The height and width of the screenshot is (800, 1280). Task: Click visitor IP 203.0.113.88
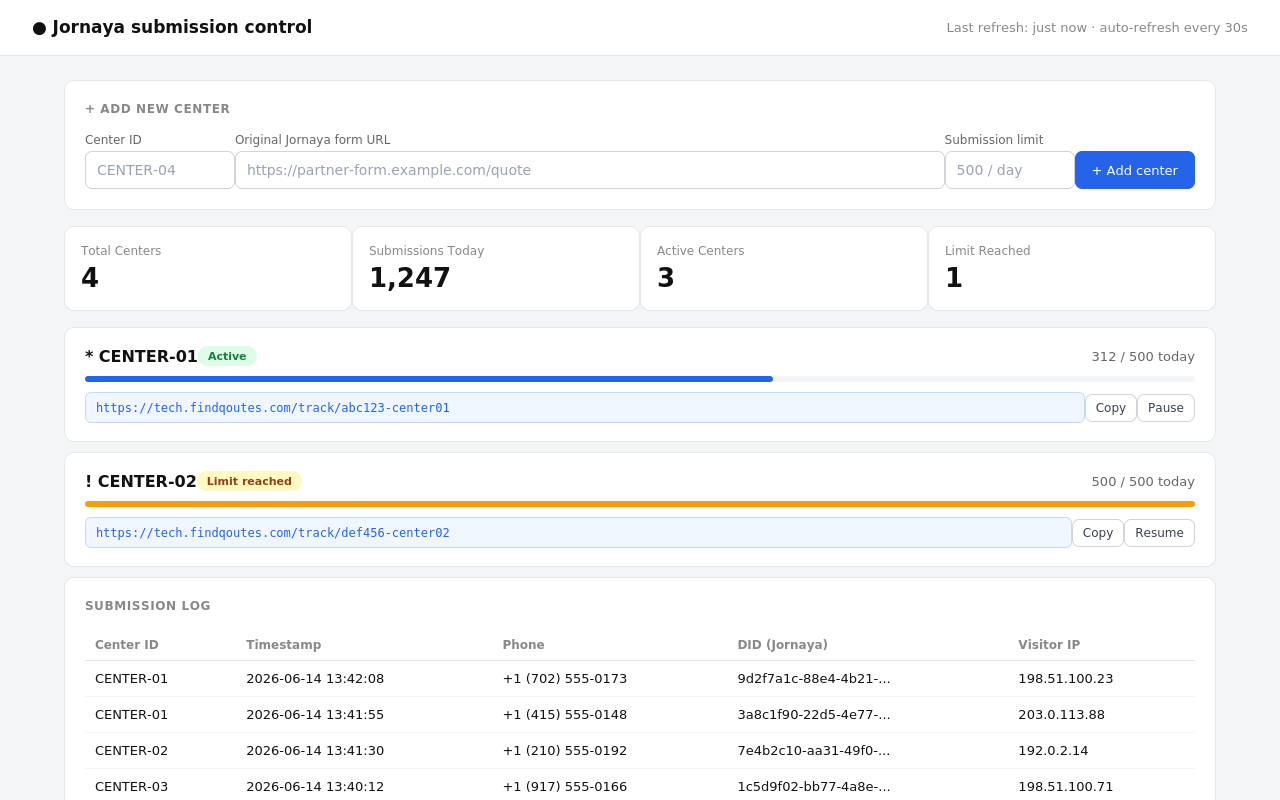click(1062, 714)
